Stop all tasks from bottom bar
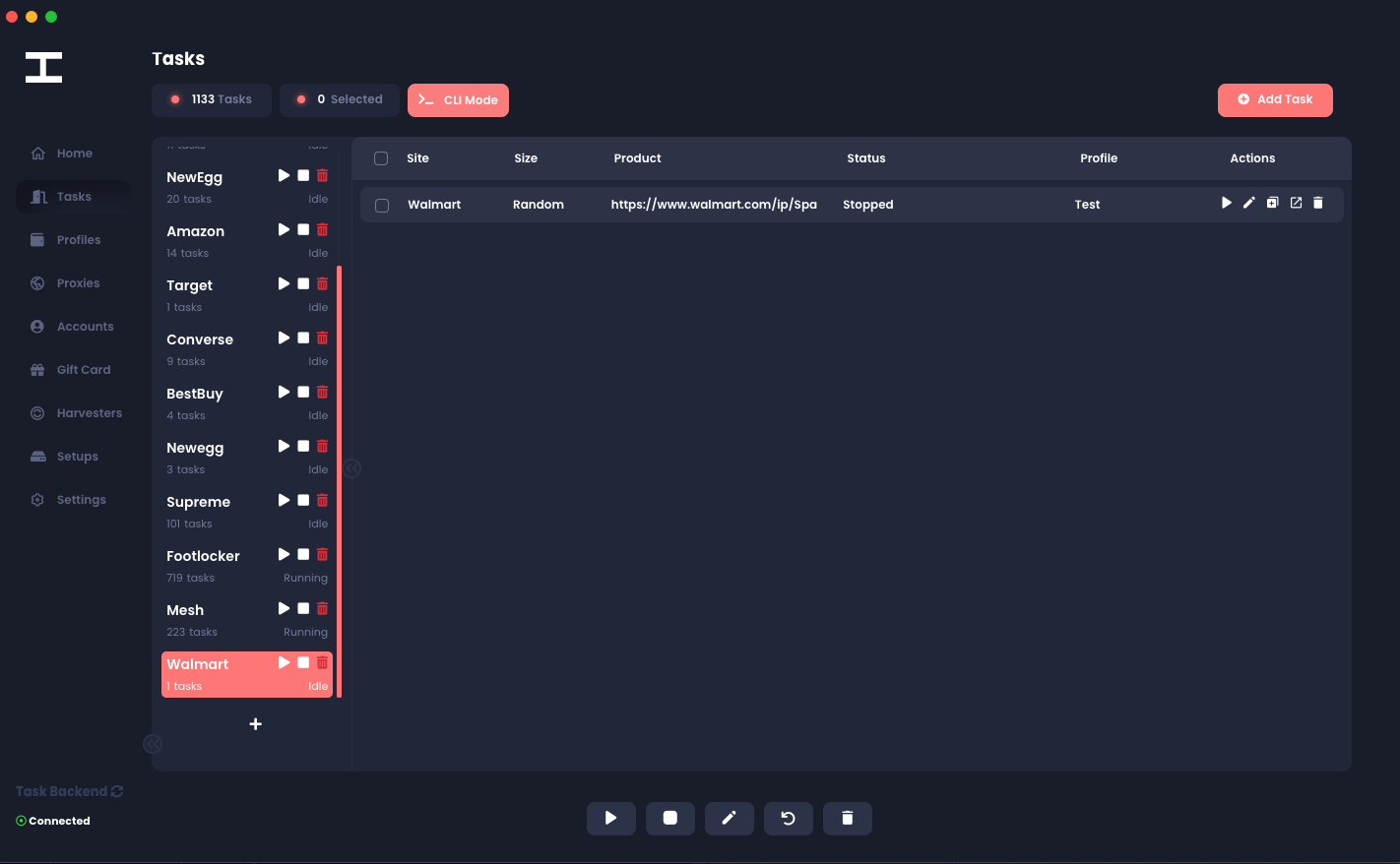Screen dimensions: 1400x864 point(670,818)
